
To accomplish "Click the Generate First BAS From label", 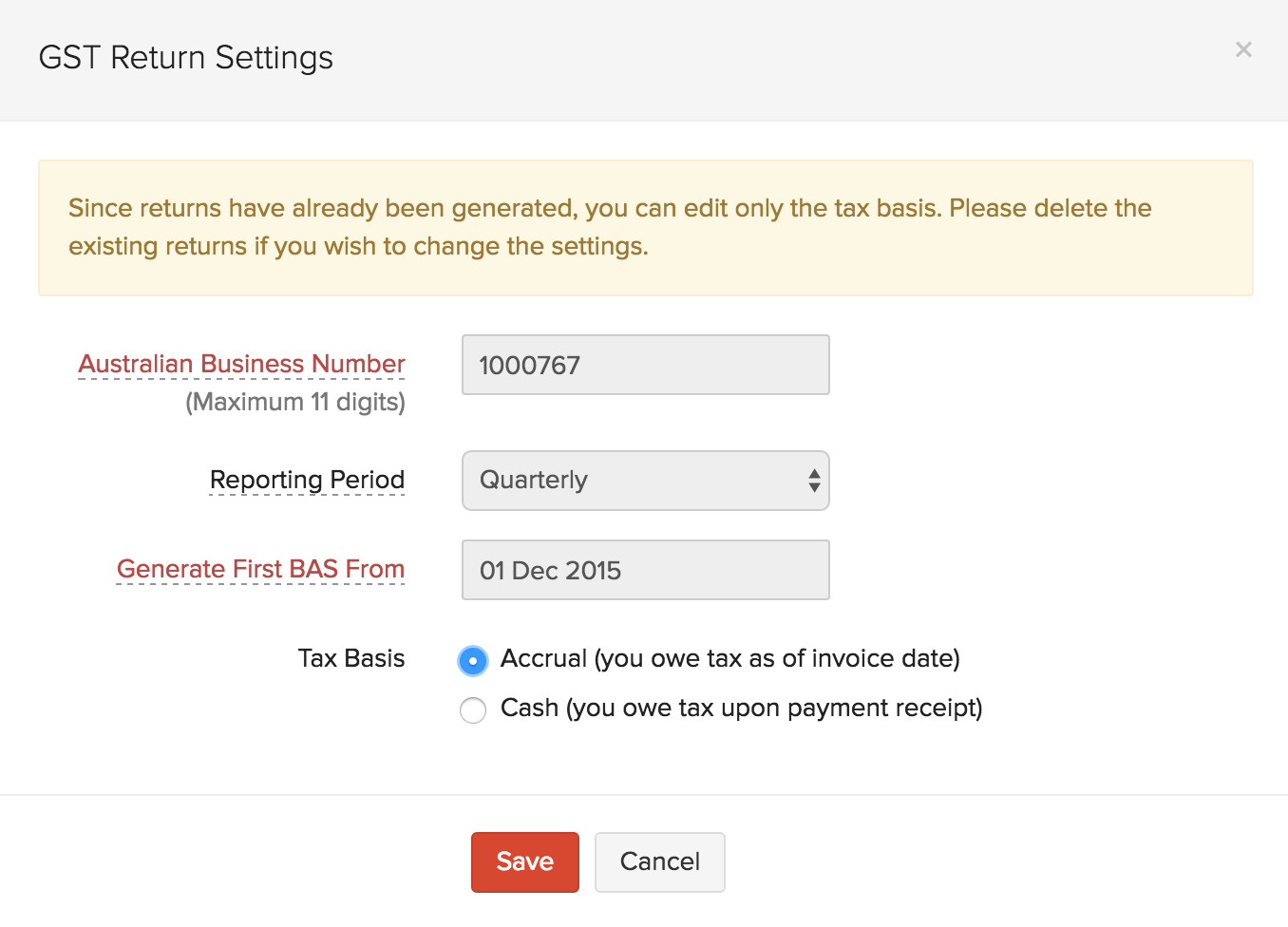I will [x=259, y=569].
